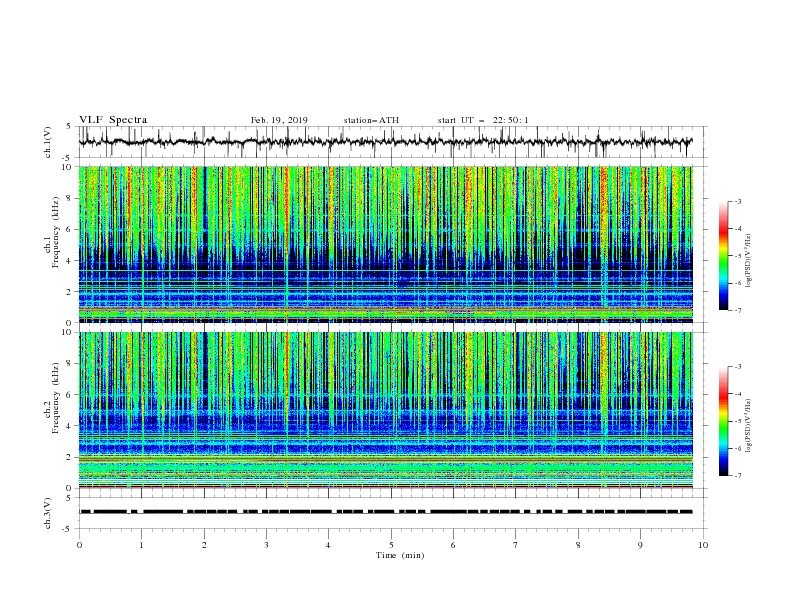Click the ch.2 colorbar label 'log(PSD)(V²/Hz)'
792x612 pixels.
tap(749, 426)
